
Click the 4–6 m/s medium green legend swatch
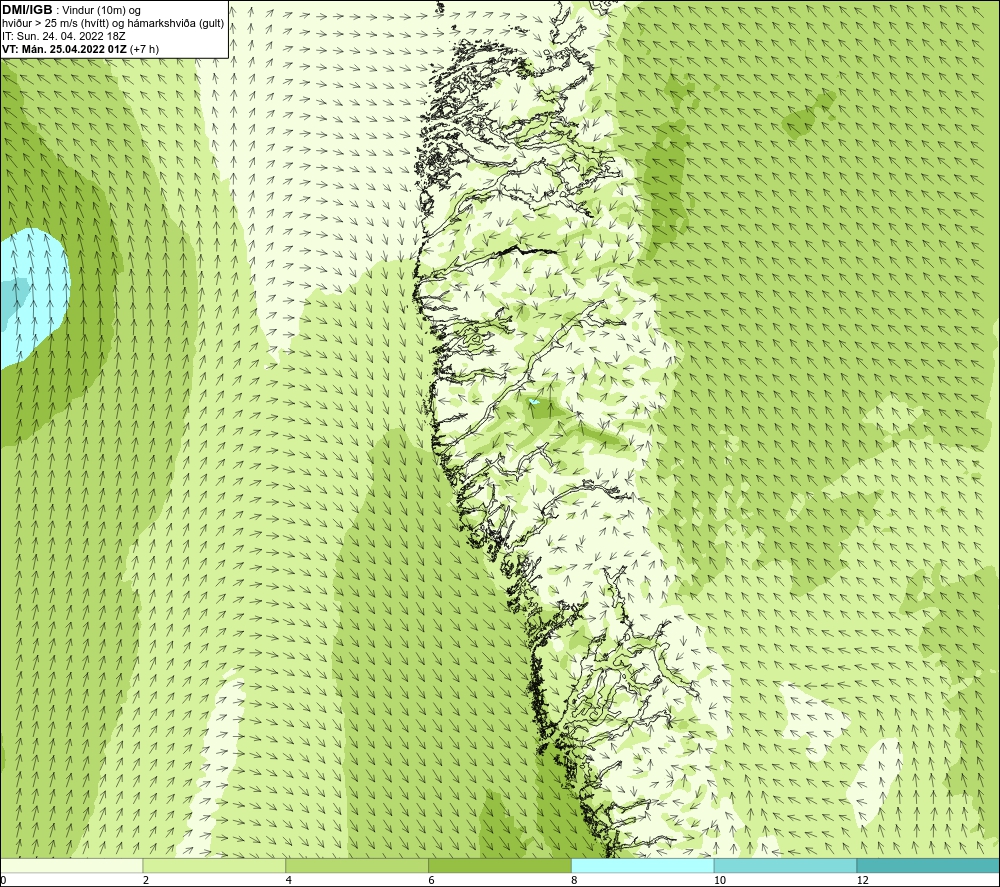(x=357, y=866)
